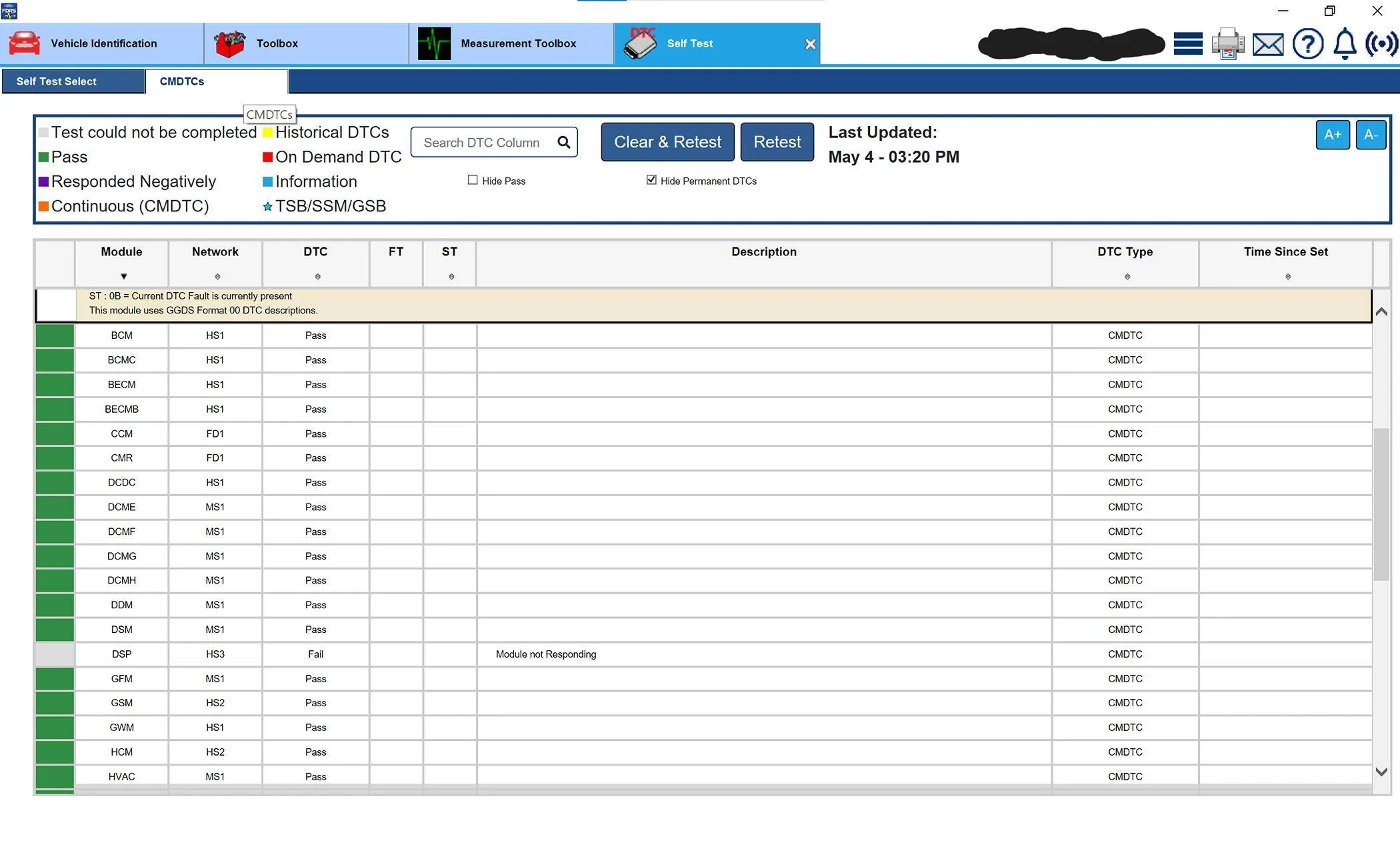Click the Fail cell in DSP row
Screen dimensions: 1400x859
coord(315,654)
